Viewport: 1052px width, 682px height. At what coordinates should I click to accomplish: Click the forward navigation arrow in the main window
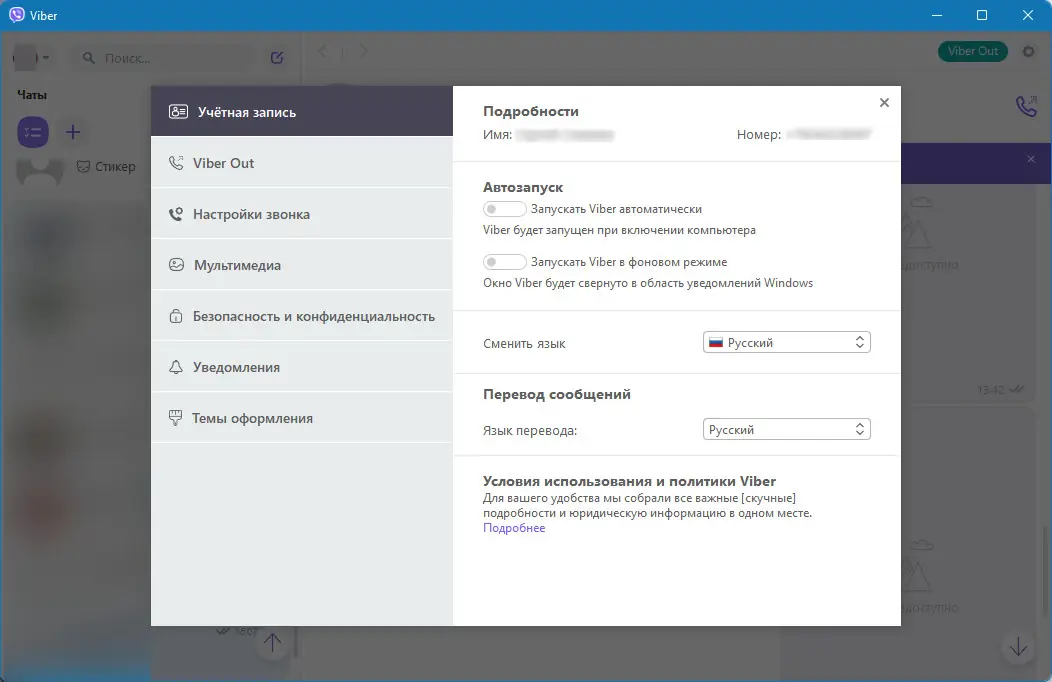363,51
